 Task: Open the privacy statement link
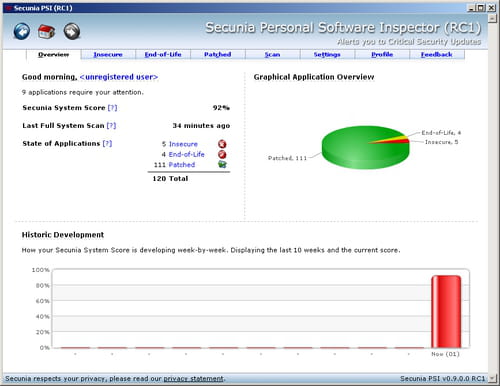pyautogui.click(x=193, y=379)
